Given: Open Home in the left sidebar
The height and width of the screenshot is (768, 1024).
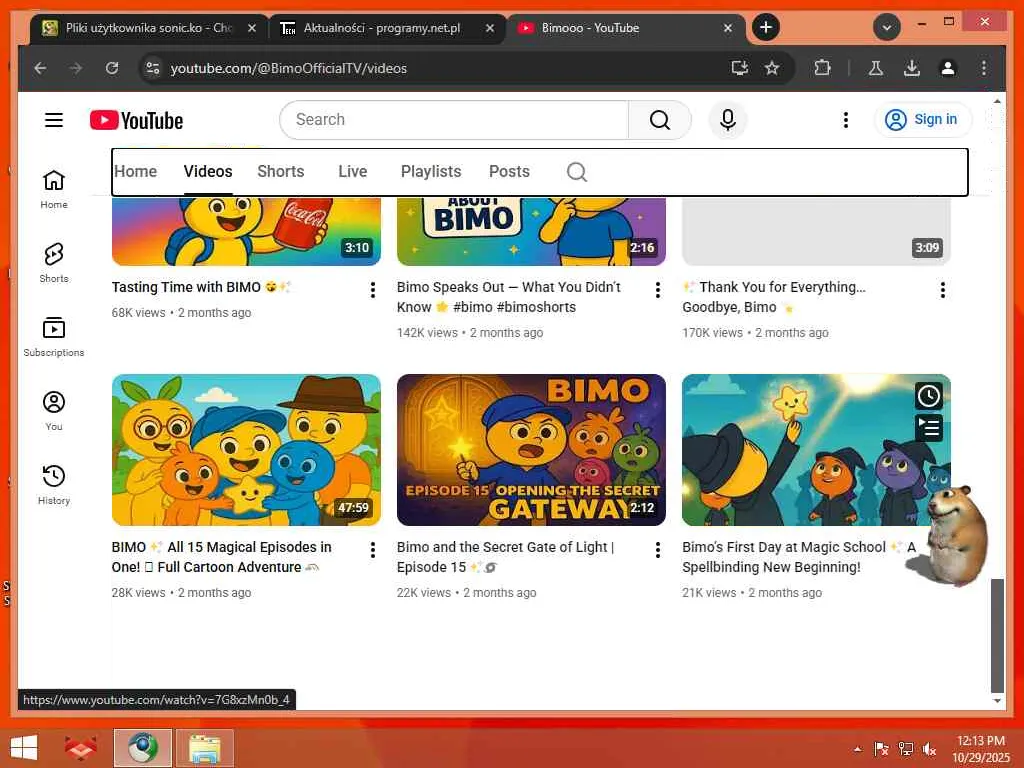Looking at the screenshot, I should (x=54, y=189).
